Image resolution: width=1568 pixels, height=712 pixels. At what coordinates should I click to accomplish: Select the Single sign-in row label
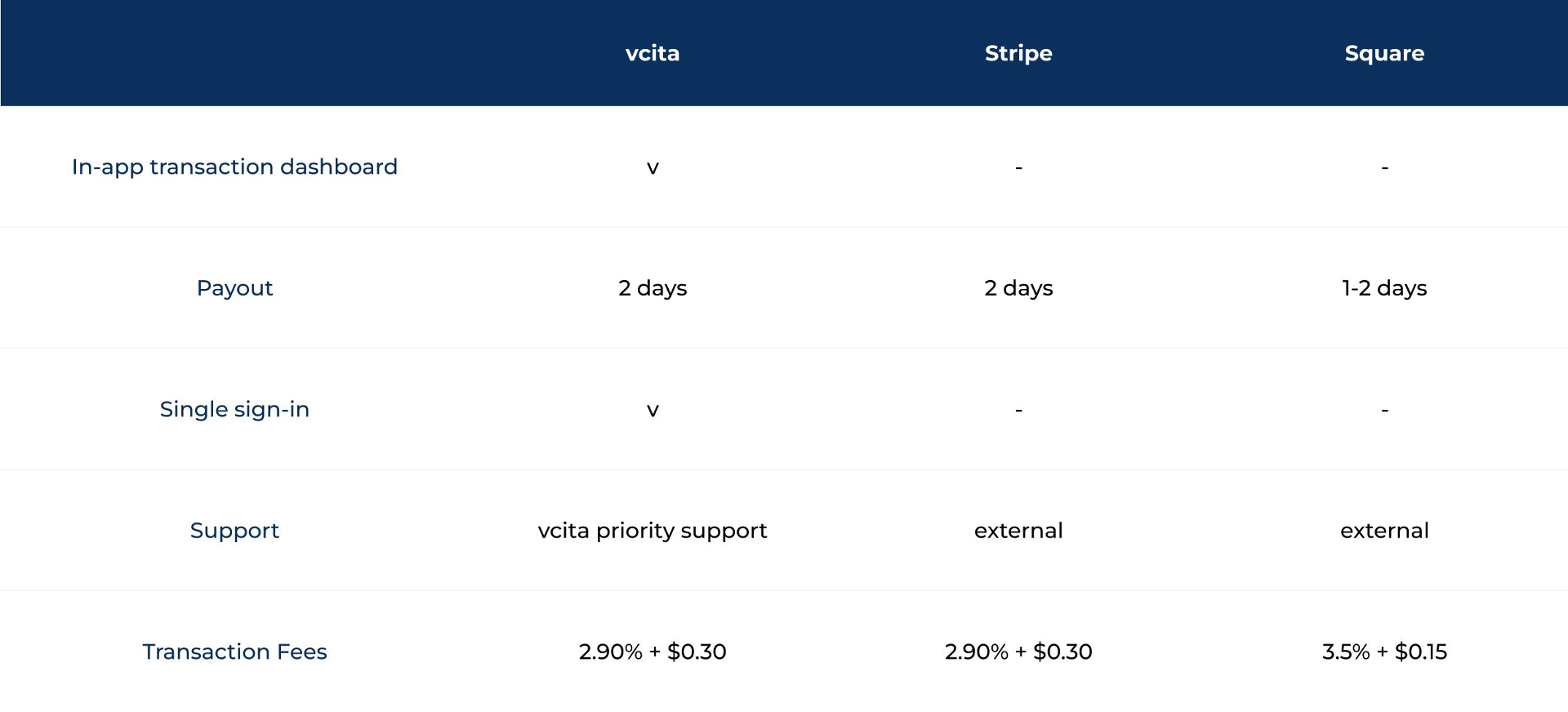(x=234, y=409)
